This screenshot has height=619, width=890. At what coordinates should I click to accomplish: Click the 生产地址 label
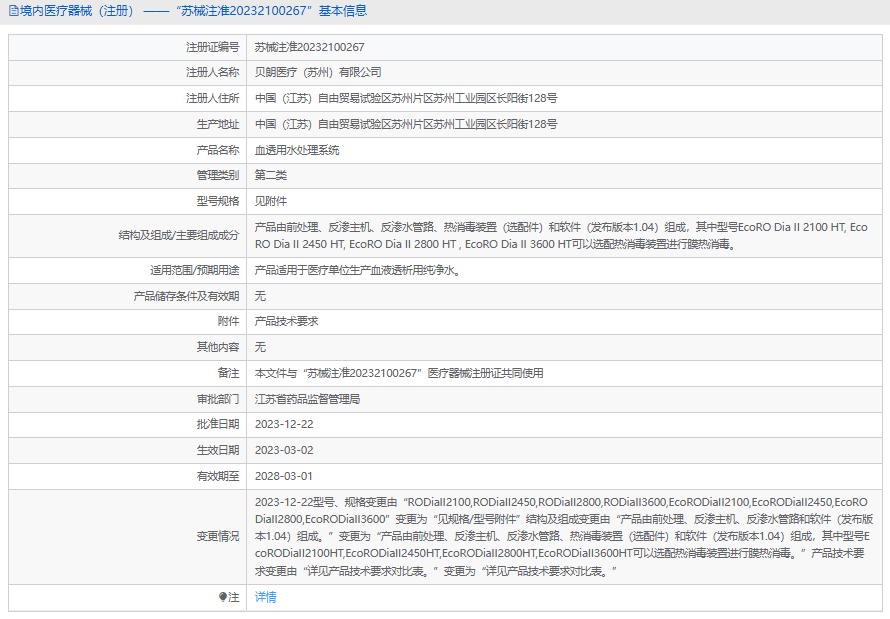218,124
